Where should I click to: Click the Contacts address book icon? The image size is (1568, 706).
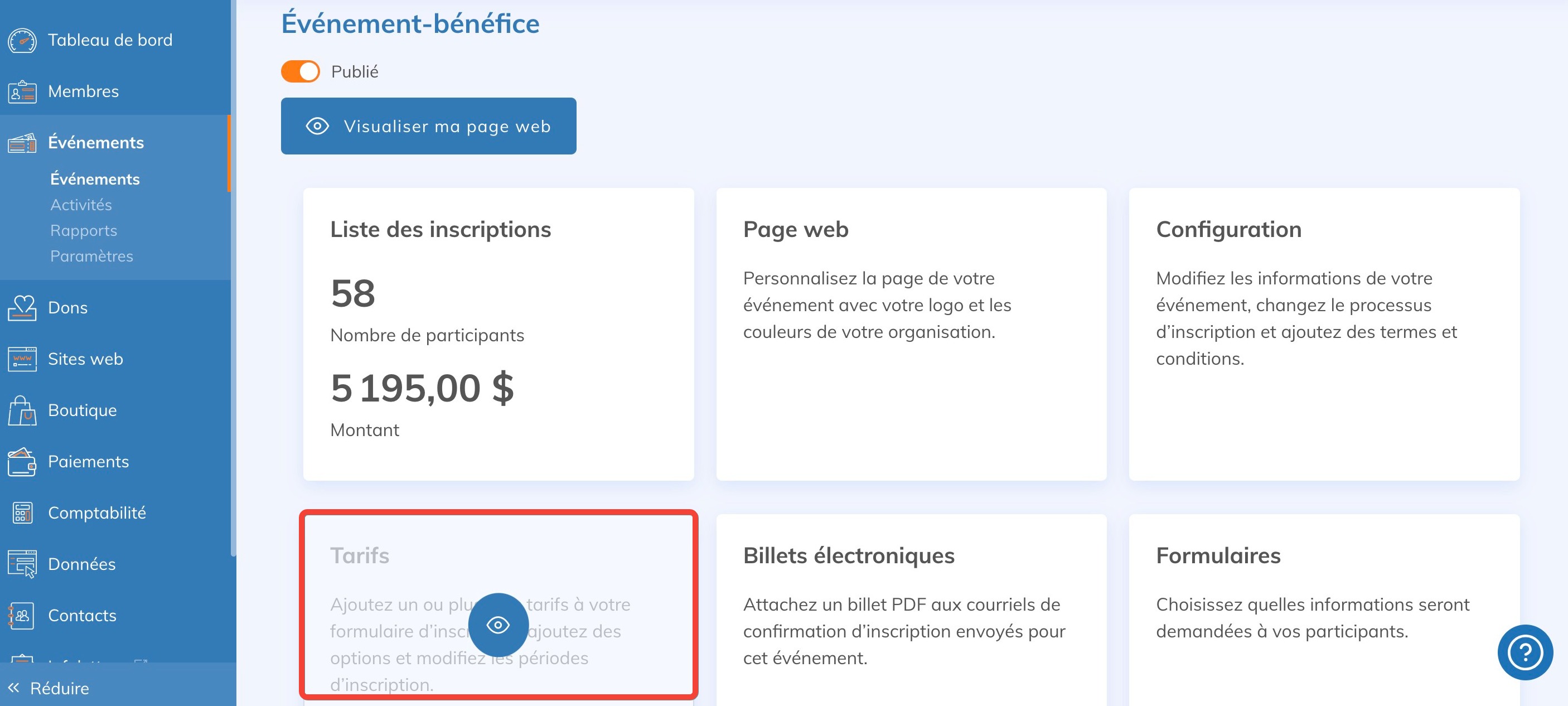coord(22,615)
